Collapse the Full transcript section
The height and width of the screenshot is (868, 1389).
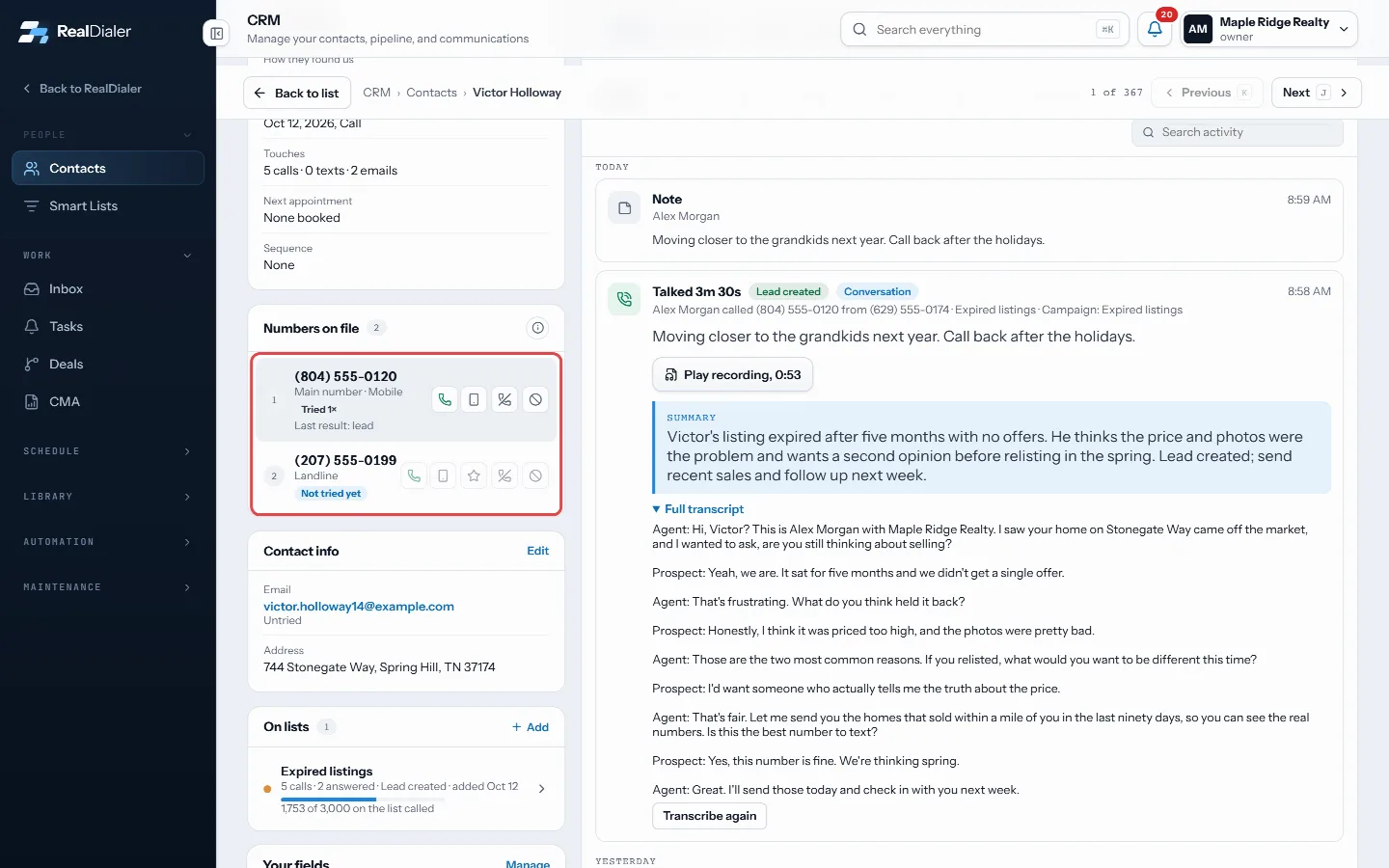point(698,509)
